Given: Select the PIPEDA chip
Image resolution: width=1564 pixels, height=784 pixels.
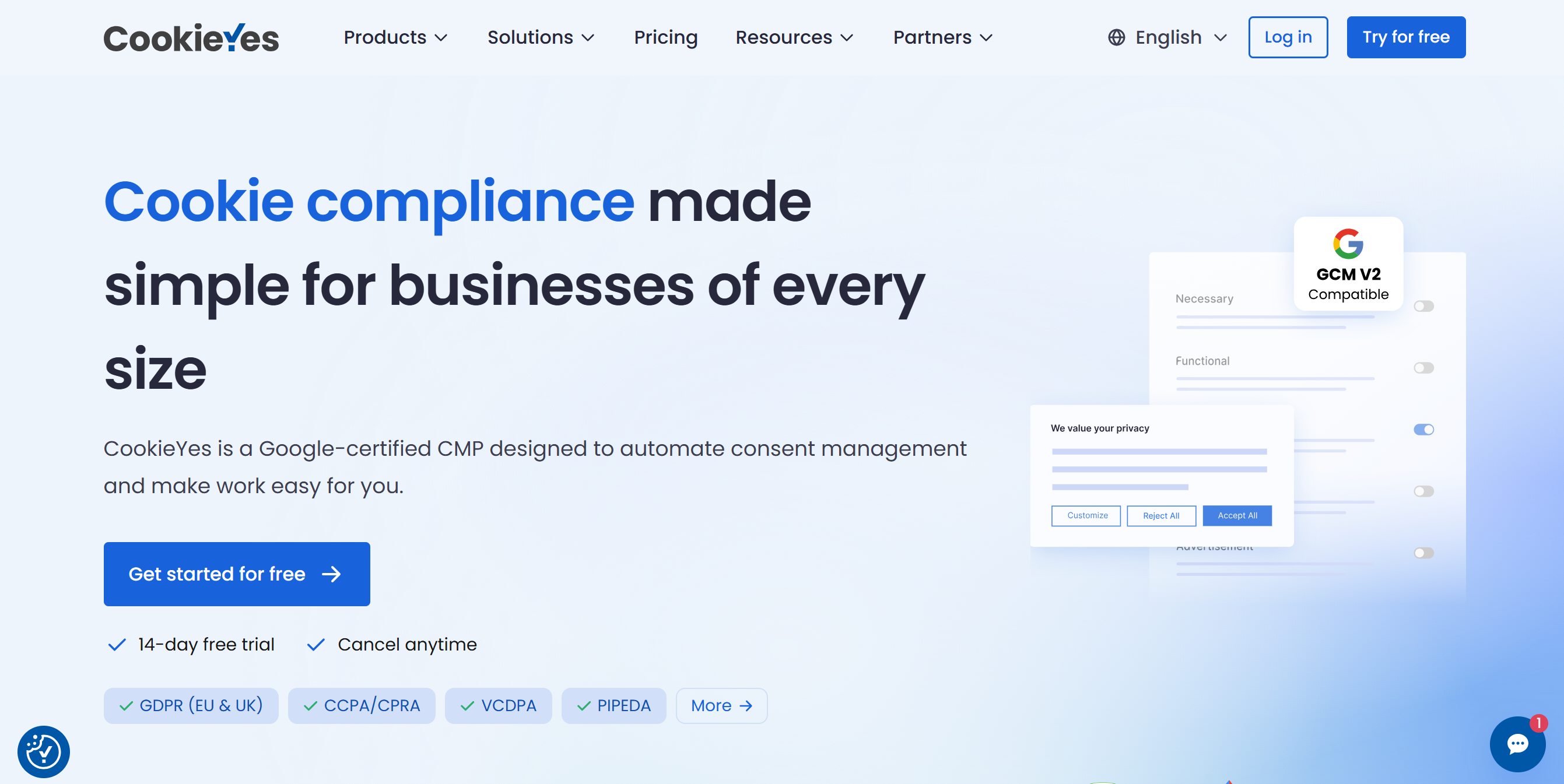Looking at the screenshot, I should pyautogui.click(x=613, y=706).
